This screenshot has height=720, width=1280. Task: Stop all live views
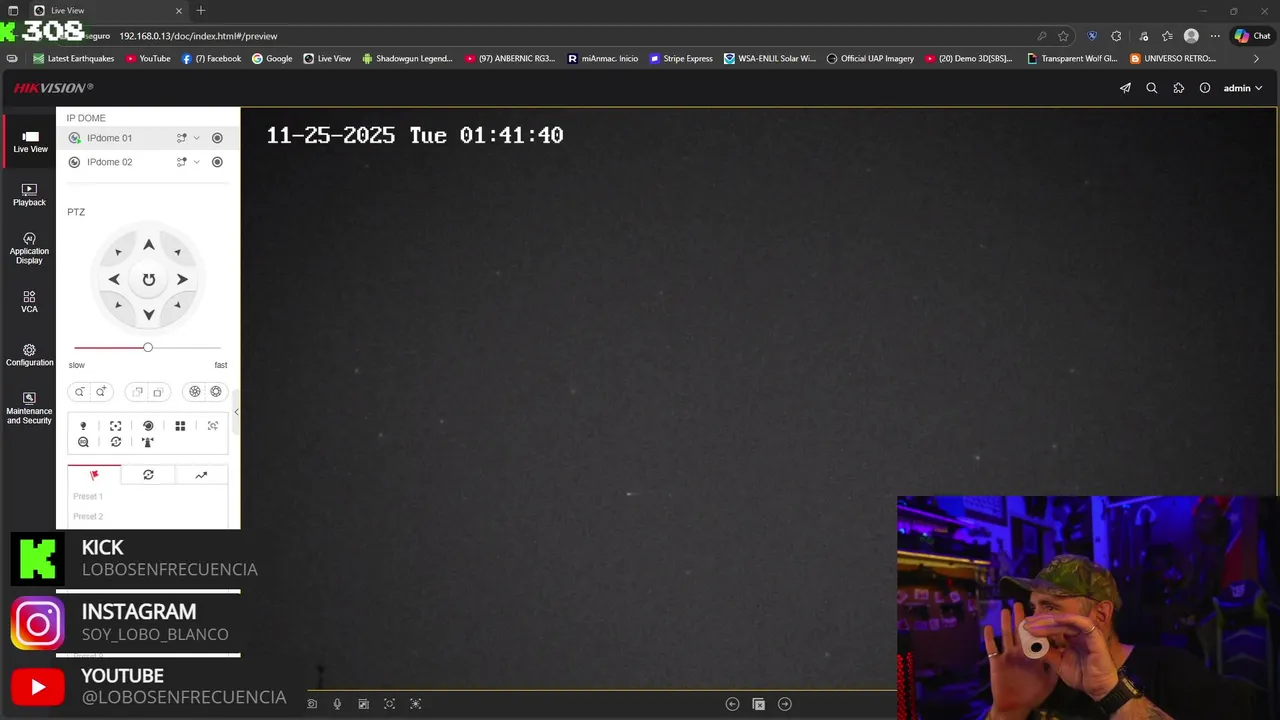[758, 704]
